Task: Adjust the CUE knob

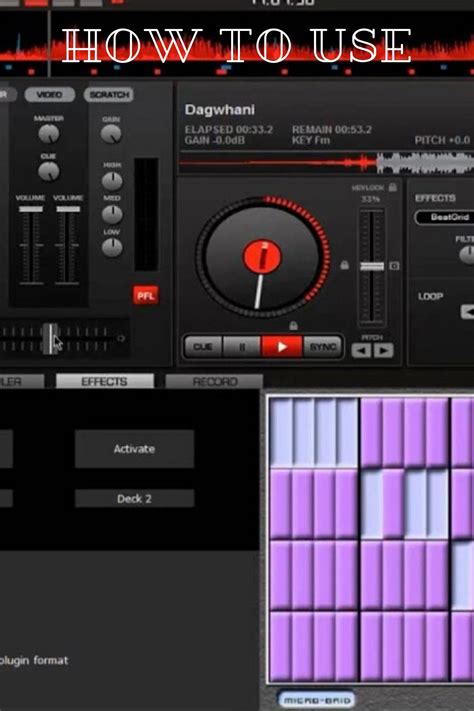Action: (x=49, y=171)
